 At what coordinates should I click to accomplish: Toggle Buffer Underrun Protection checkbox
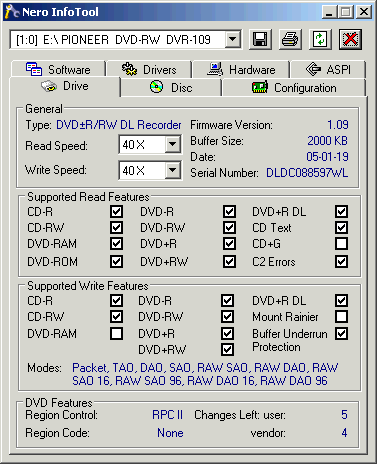pos(341,333)
